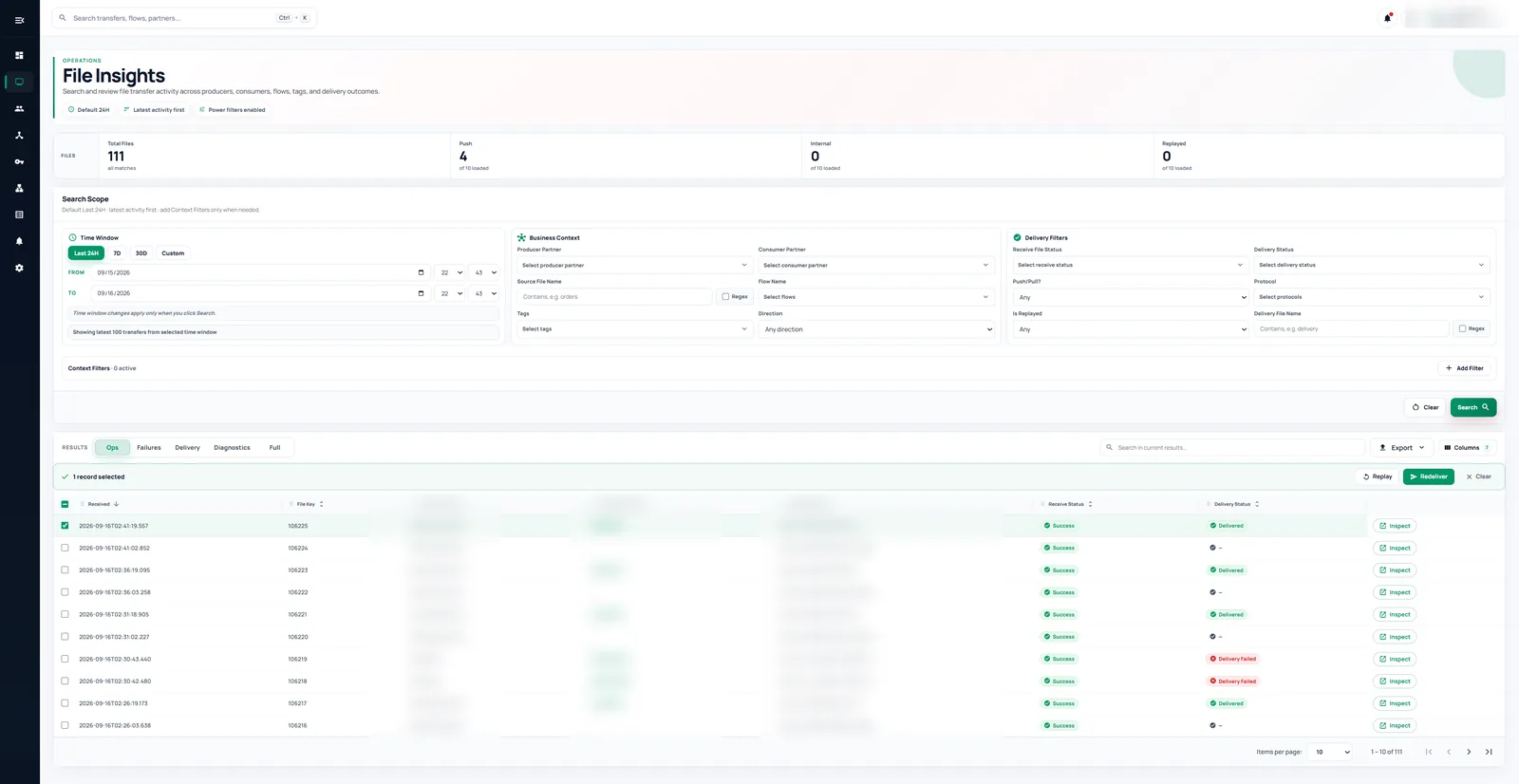
Task: Toggle the header select-all checkbox
Action: (65, 504)
